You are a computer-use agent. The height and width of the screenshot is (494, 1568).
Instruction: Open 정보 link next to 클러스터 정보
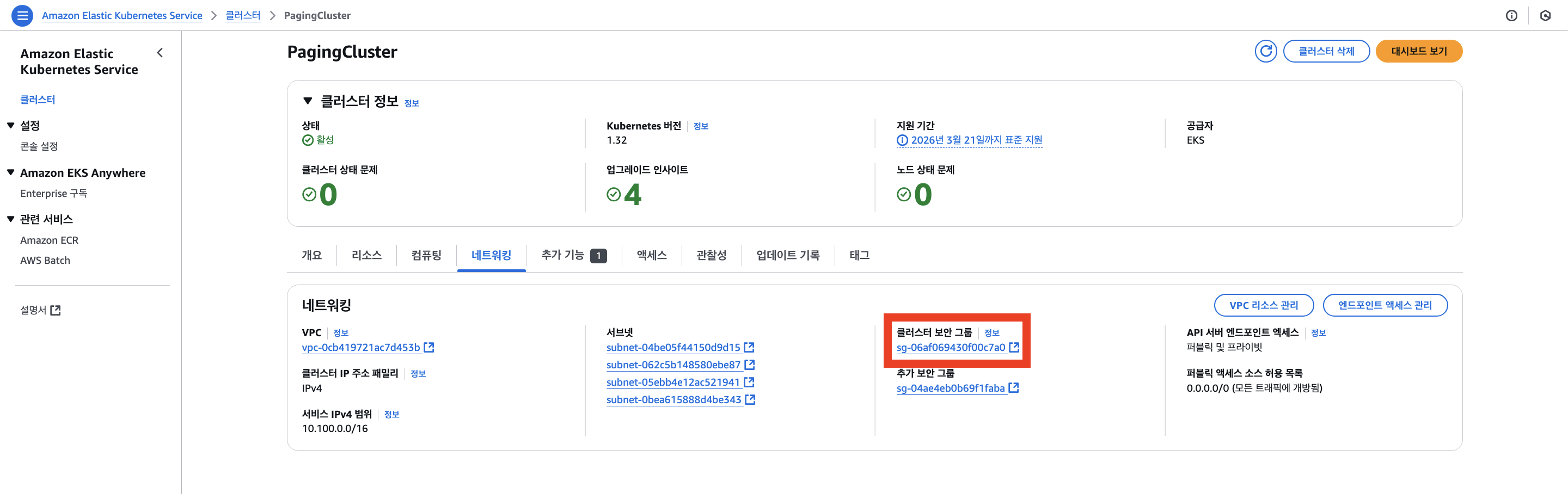[x=412, y=103]
